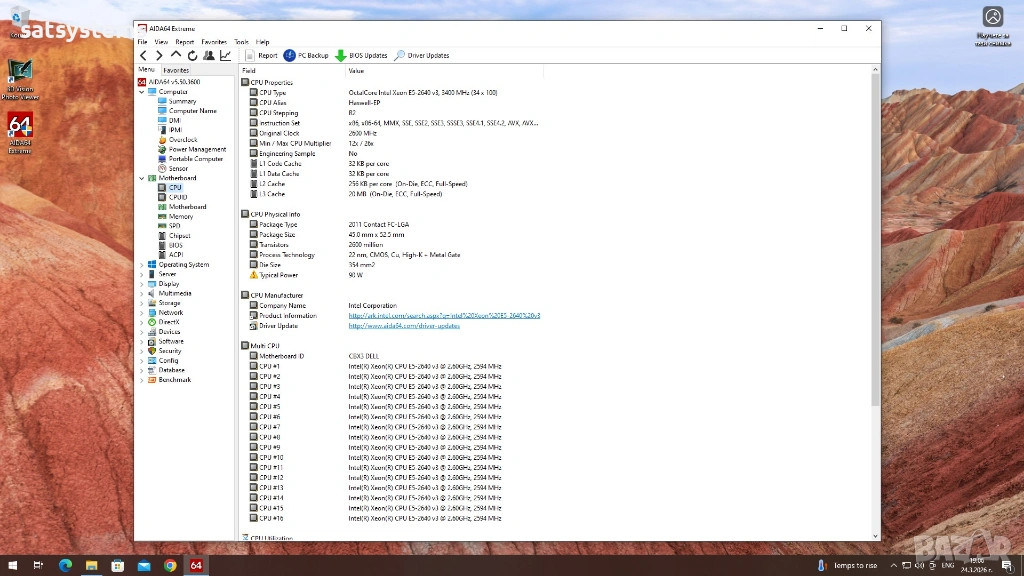
Task: Click the graph icon in the toolbar
Action: click(225, 56)
